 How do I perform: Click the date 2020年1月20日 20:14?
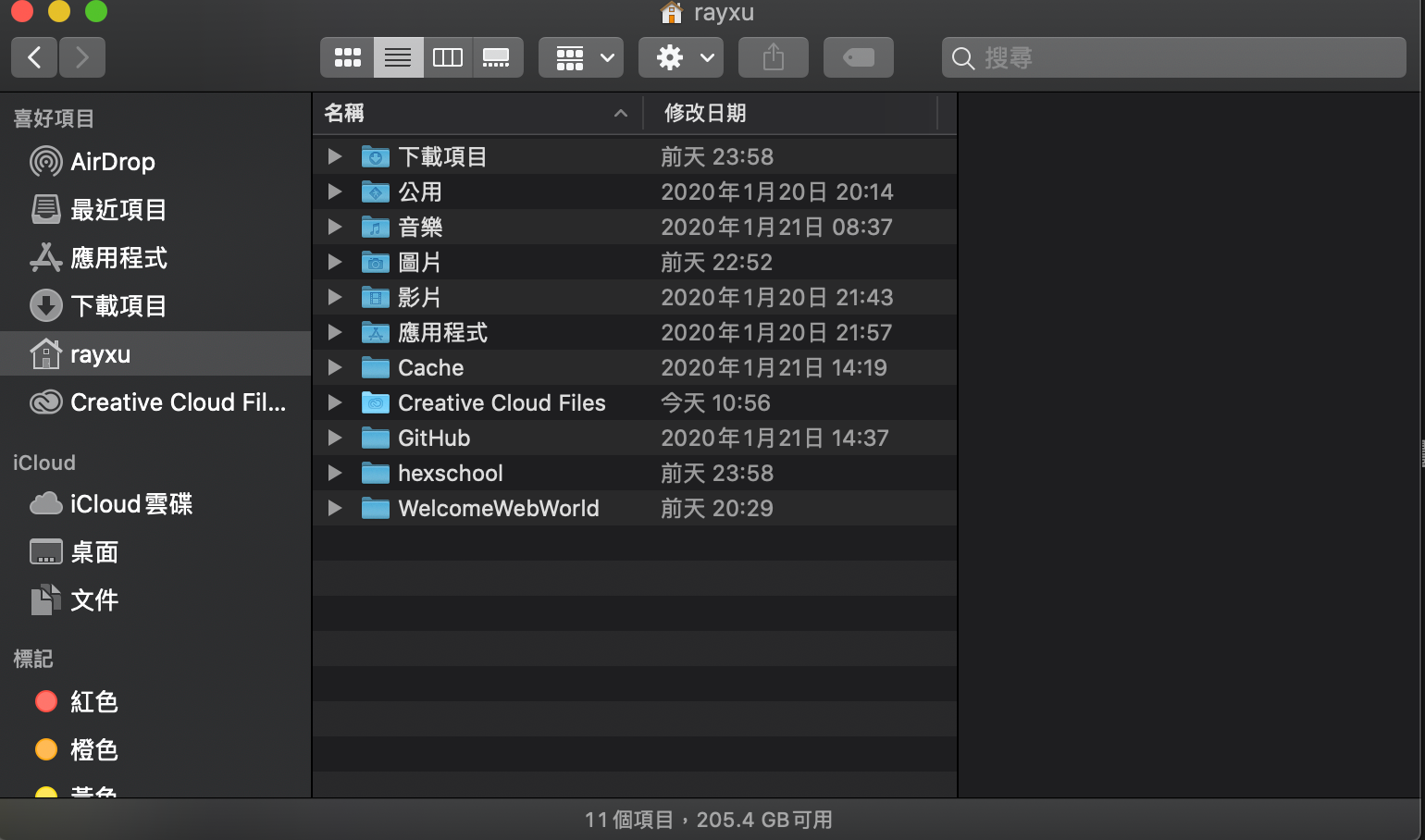pos(777,191)
